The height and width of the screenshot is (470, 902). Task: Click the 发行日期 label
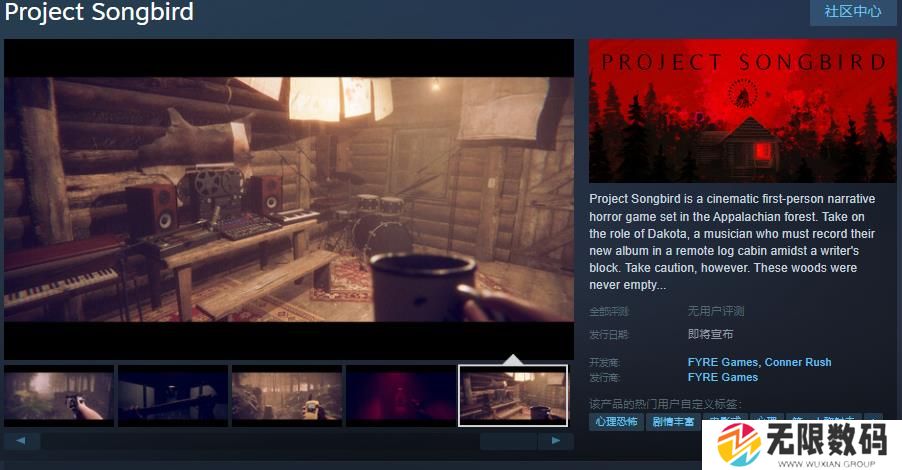click(x=609, y=335)
